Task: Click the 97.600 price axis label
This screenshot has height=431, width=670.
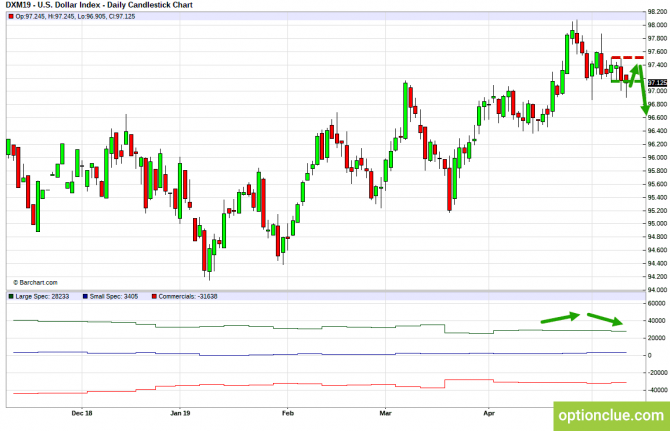Action: point(657,52)
